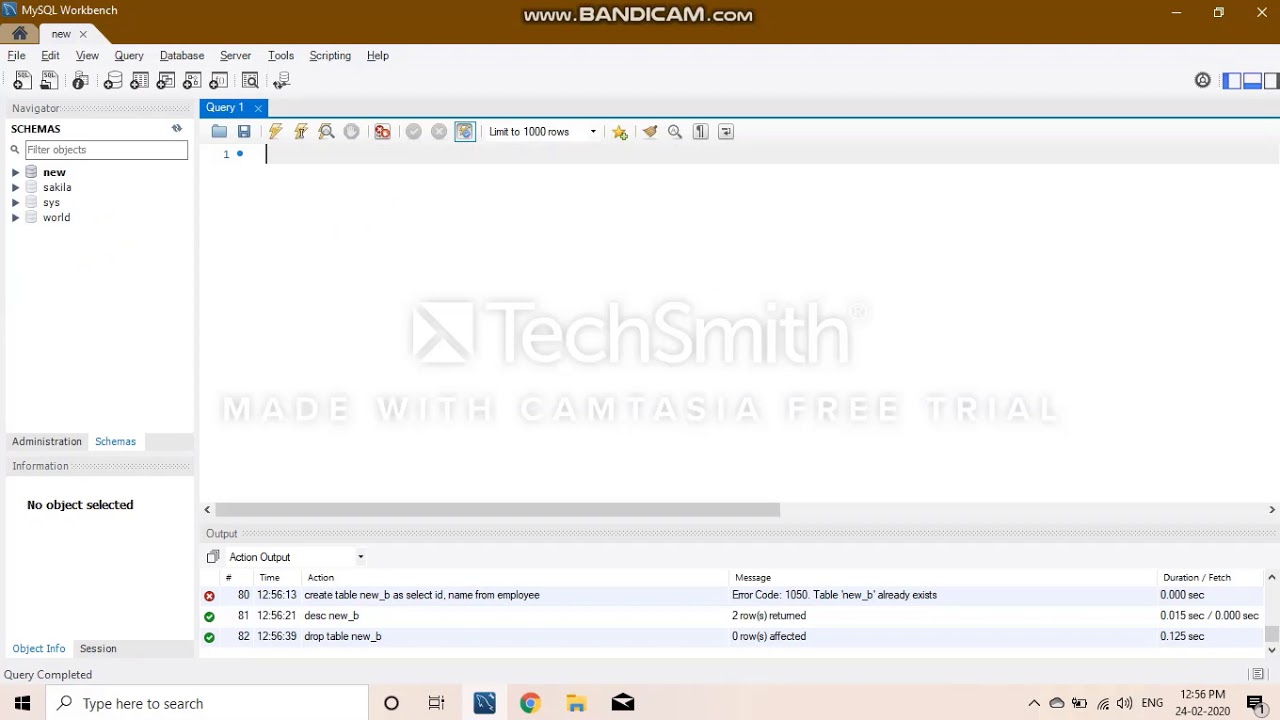The width and height of the screenshot is (1280, 720).
Task: Switch to Object Info tab
Action: pos(39,649)
